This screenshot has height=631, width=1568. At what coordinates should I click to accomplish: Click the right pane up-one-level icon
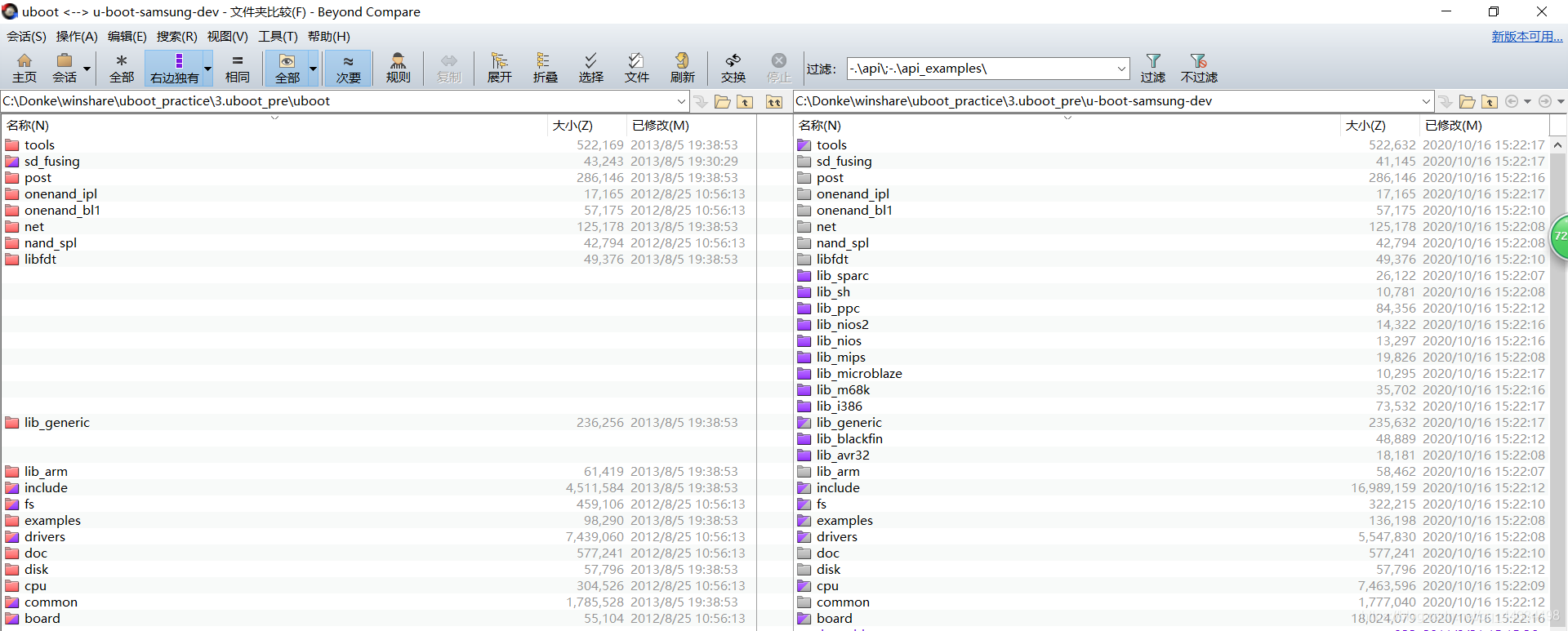(1490, 101)
